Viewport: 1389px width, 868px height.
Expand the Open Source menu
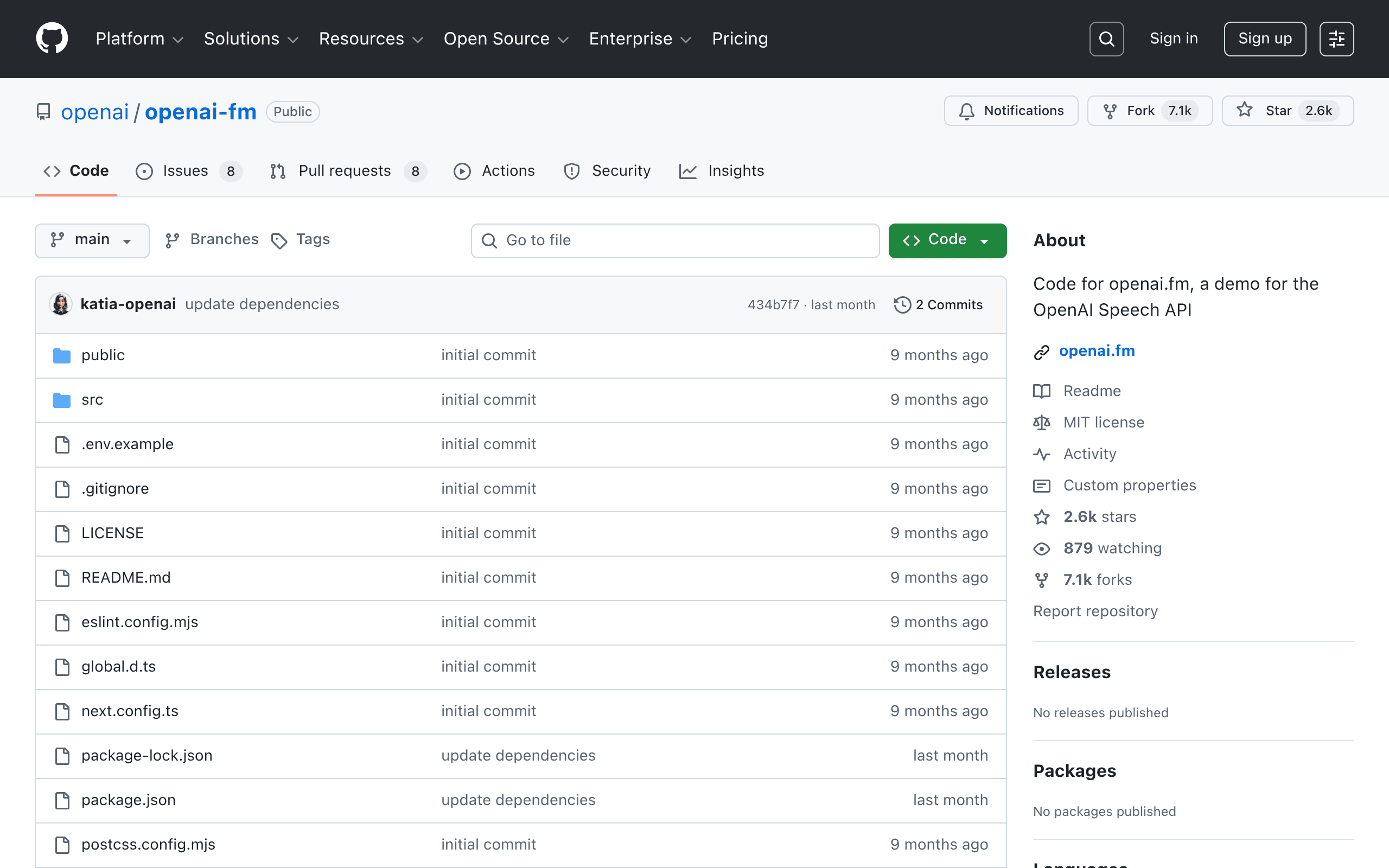[x=506, y=39]
